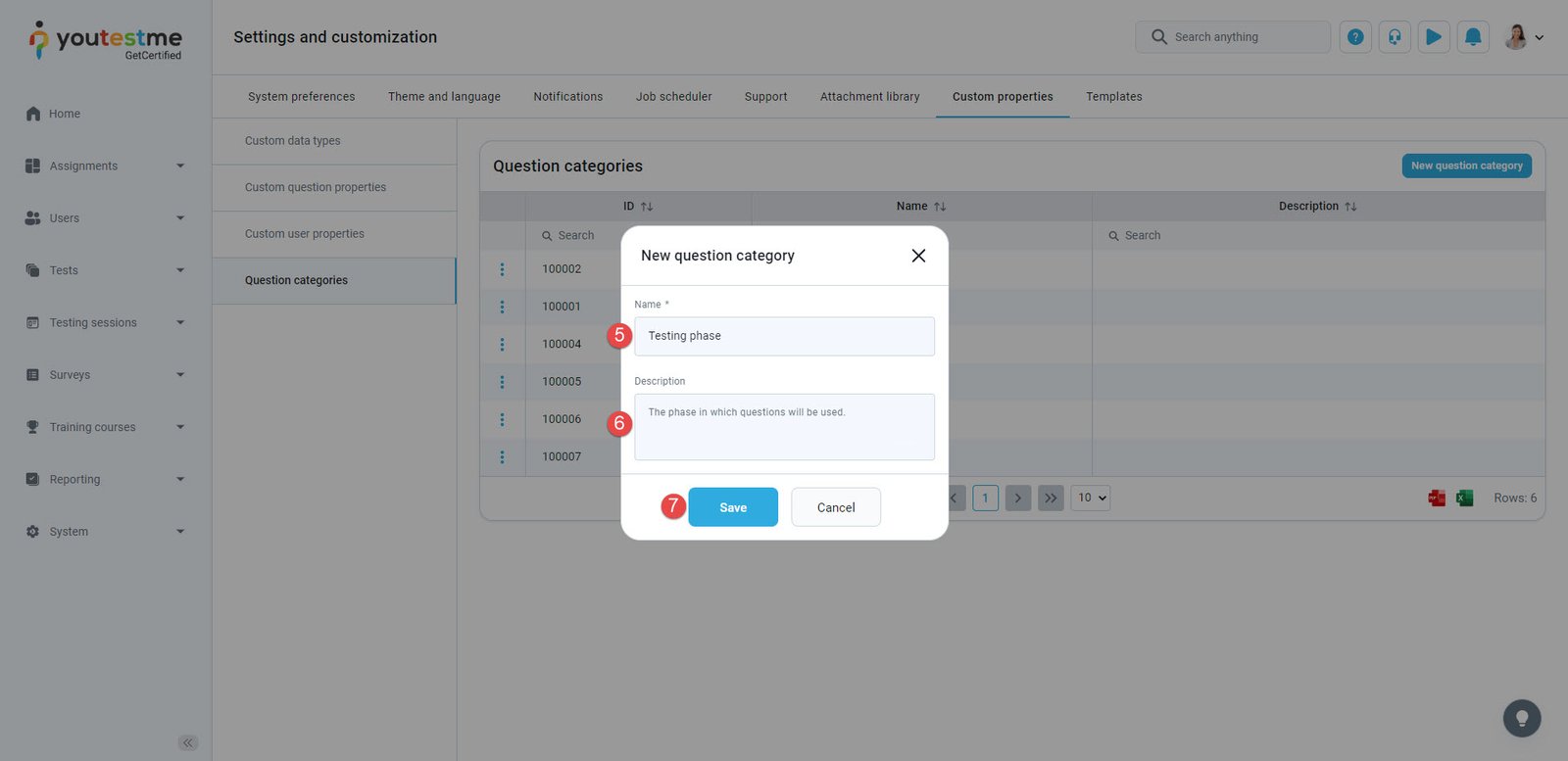Export table via Excel icon
The image size is (1568, 761).
pos(1464,499)
